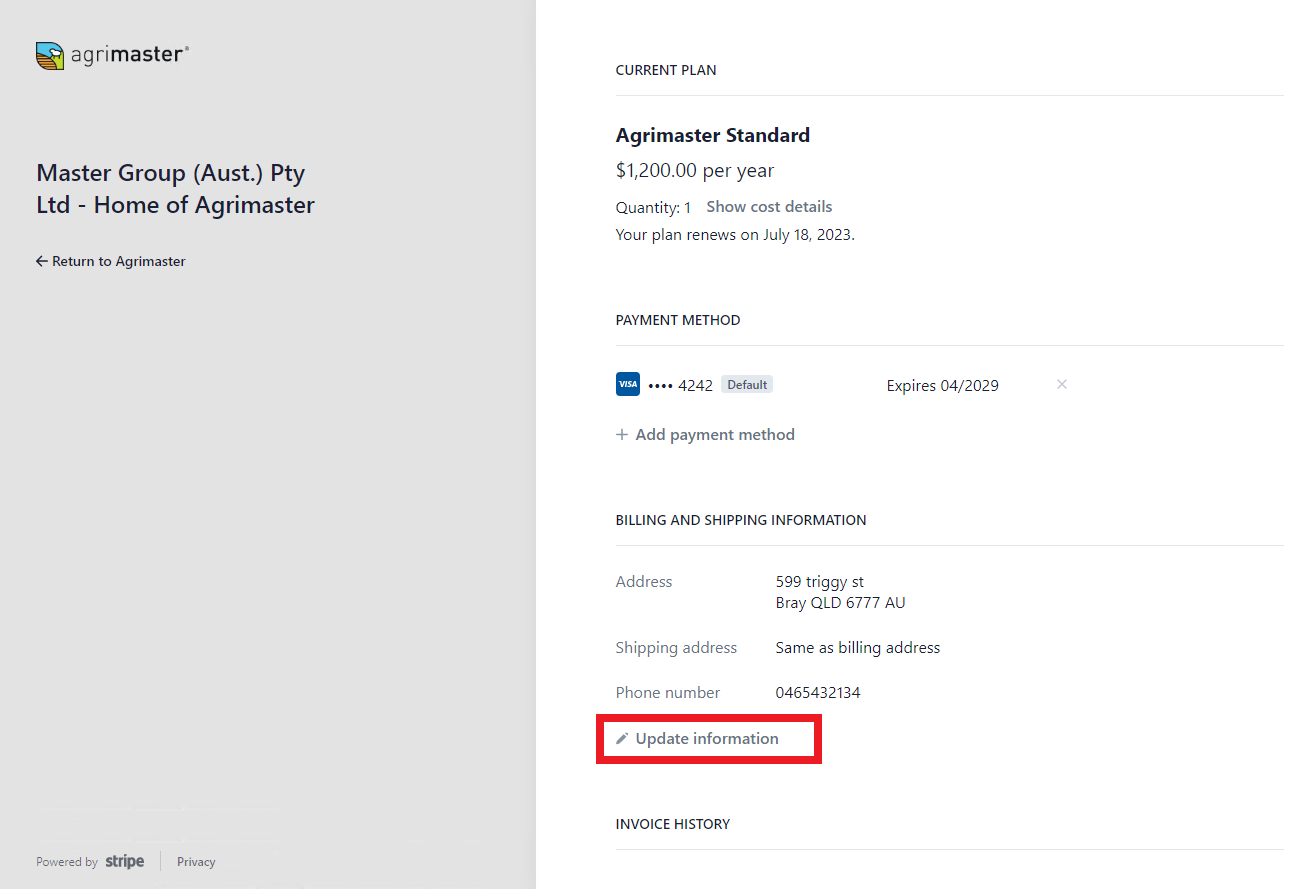This screenshot has height=889, width=1298.
Task: Click Return to Agrimaster
Action: (118, 261)
